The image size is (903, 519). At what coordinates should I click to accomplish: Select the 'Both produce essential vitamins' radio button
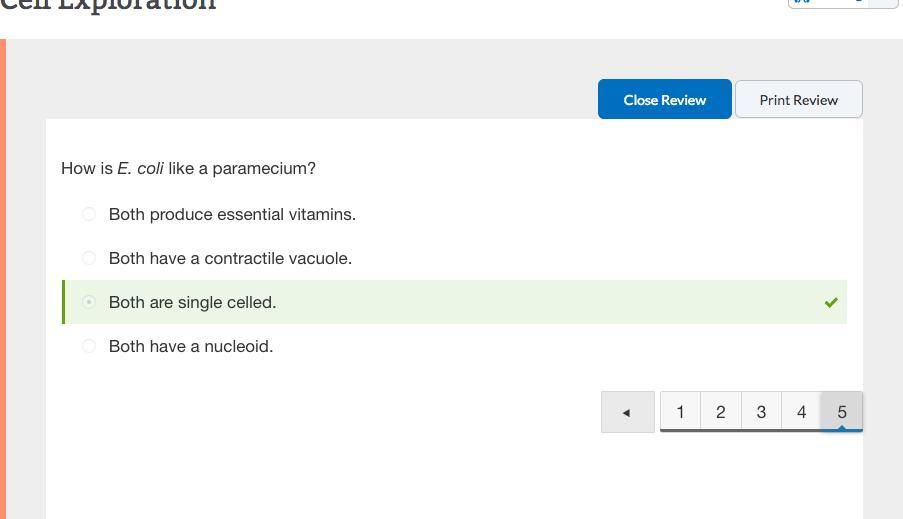89,214
